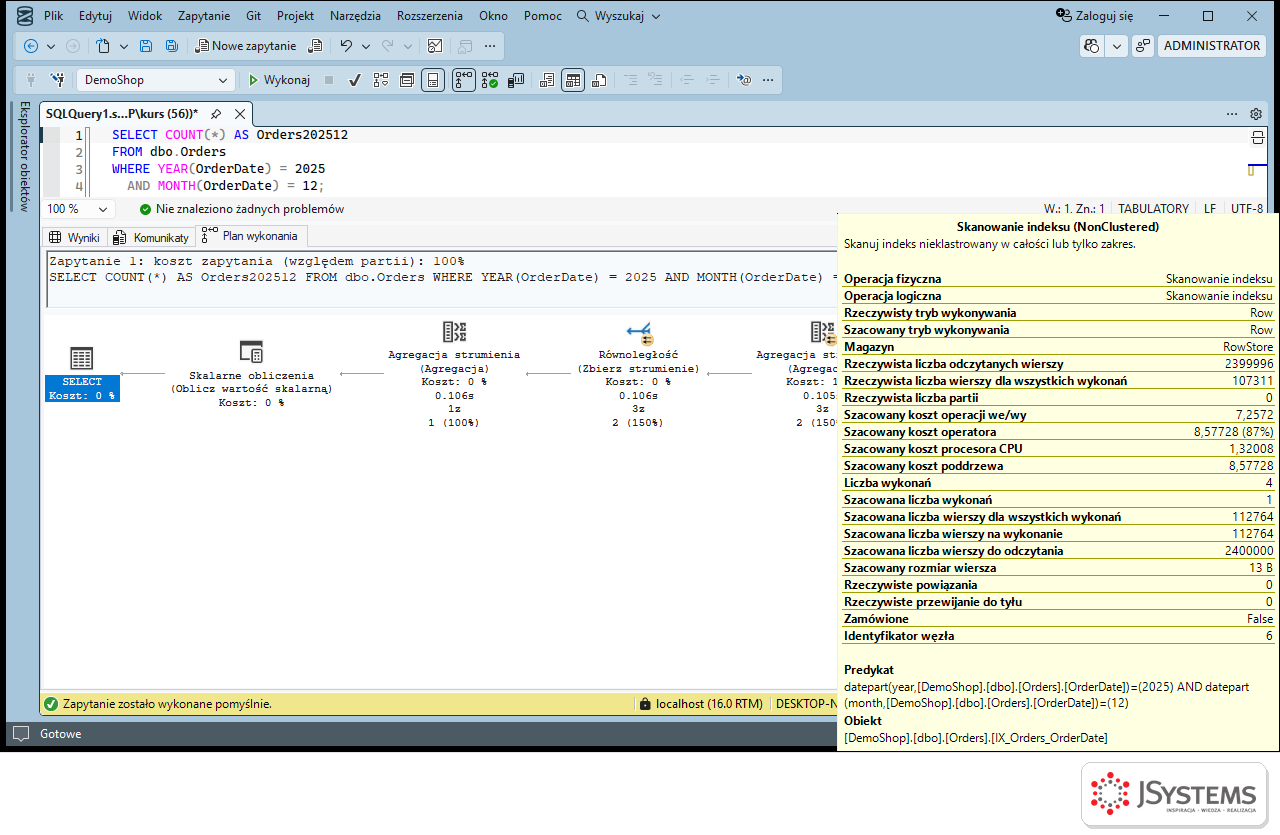The width and height of the screenshot is (1280, 835).
Task: Click the Parse query checkmark icon
Action: tap(354, 80)
